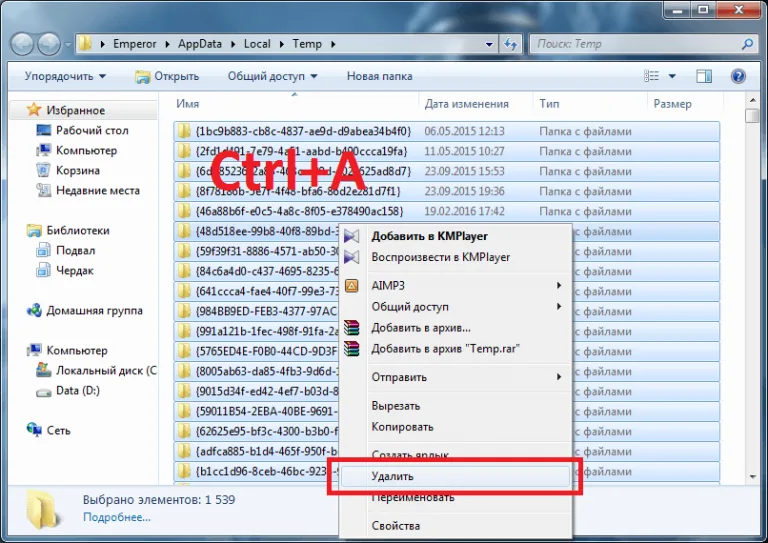The width and height of the screenshot is (768, 543).
Task: Click the Открыть toolbar button
Action: click(167, 76)
